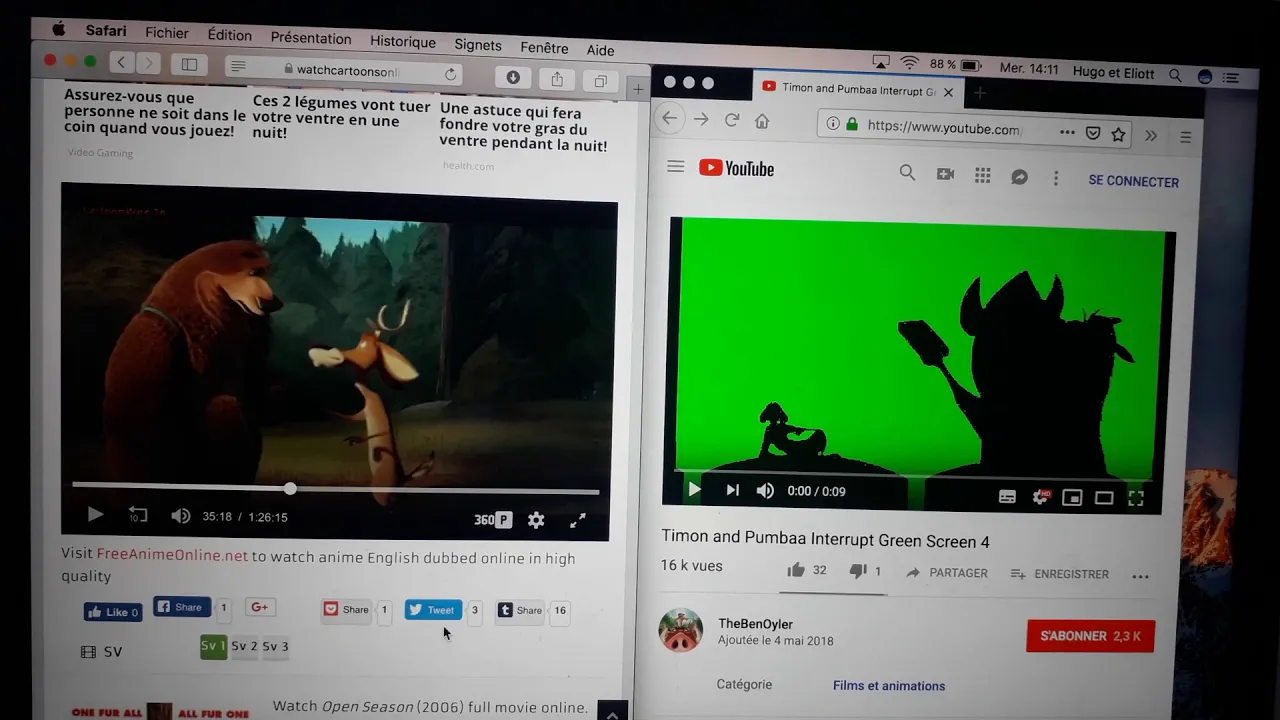Go to Firefox home page
The width and height of the screenshot is (1280, 720).
[x=762, y=121]
